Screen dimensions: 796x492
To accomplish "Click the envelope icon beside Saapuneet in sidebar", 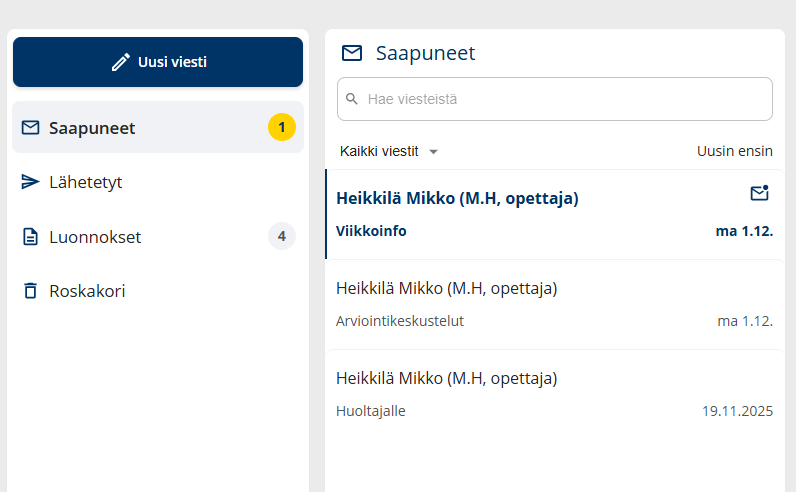I will [x=30, y=128].
